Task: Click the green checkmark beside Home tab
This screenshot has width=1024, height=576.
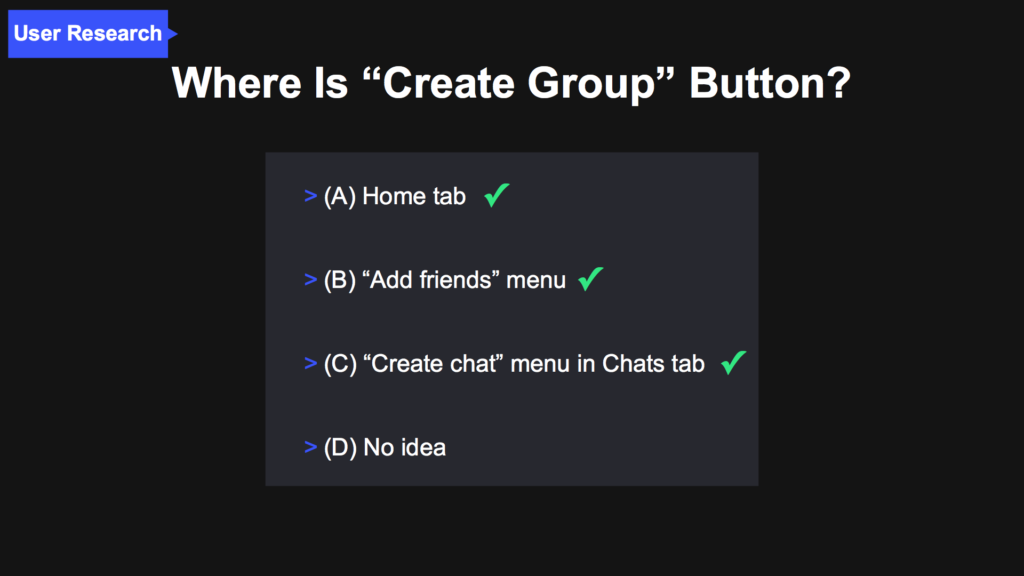Action: pos(496,195)
